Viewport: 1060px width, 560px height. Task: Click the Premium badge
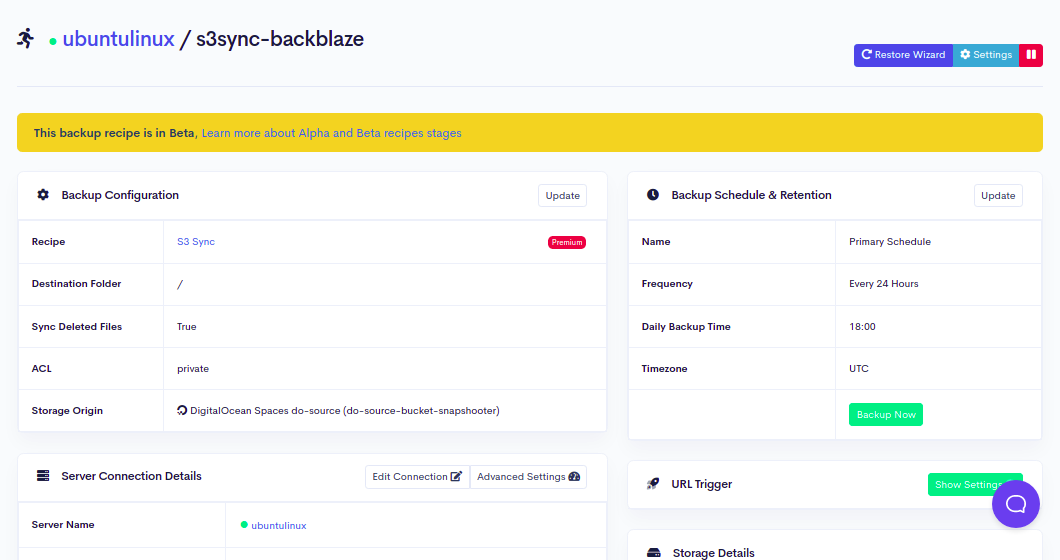tap(567, 242)
